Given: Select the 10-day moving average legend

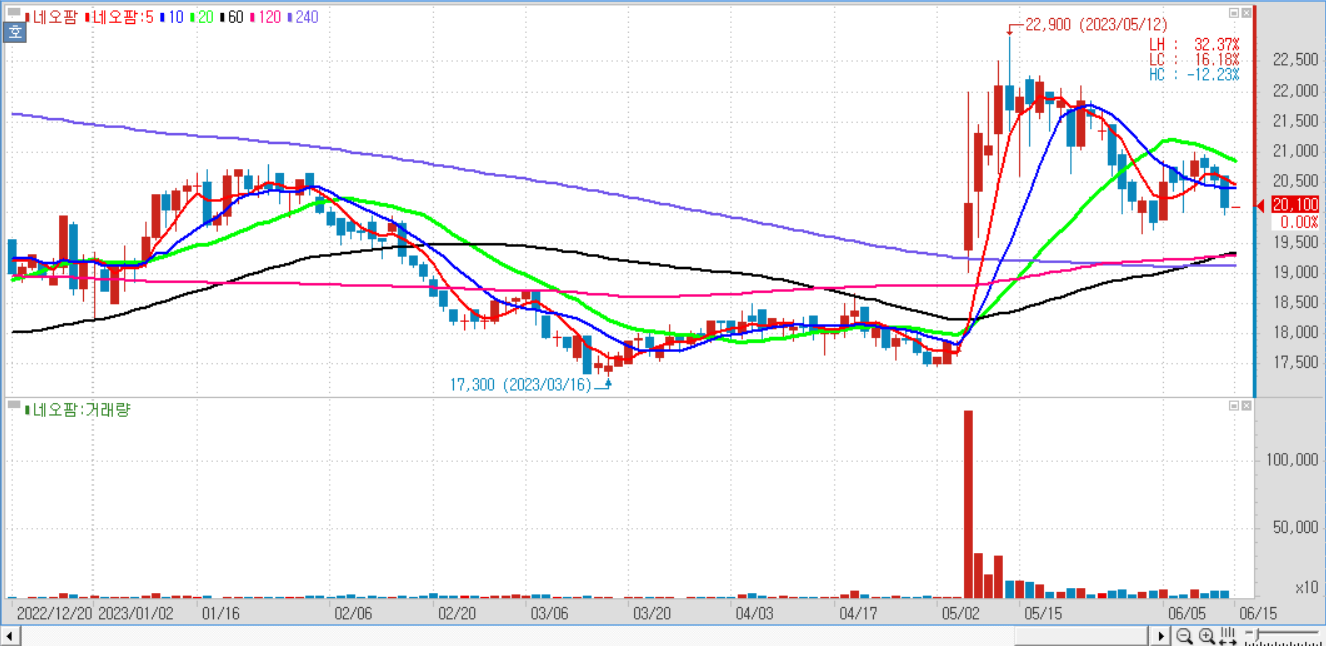Looking at the screenshot, I should point(171,16).
